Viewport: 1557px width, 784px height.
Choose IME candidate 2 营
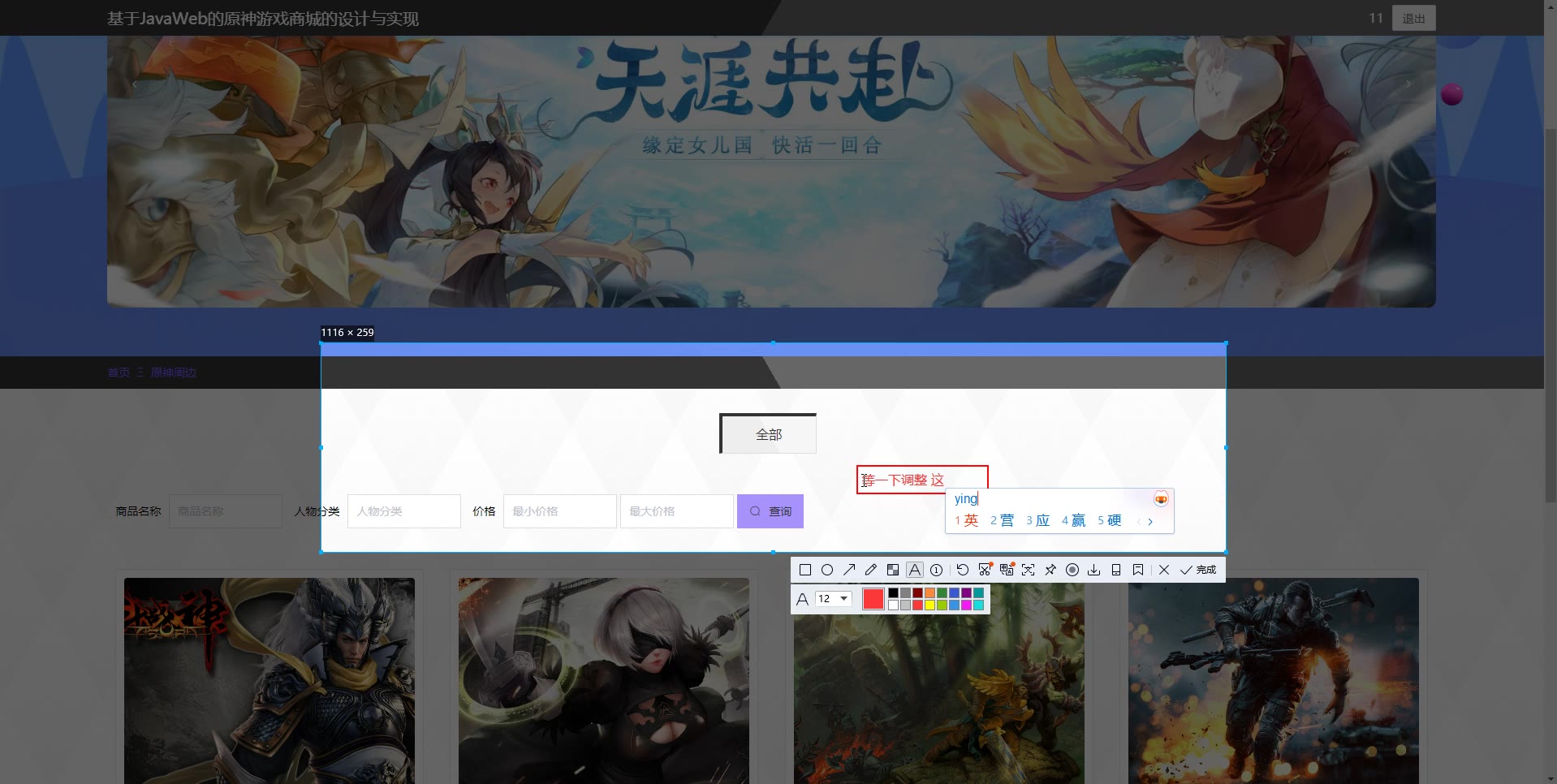point(1002,520)
